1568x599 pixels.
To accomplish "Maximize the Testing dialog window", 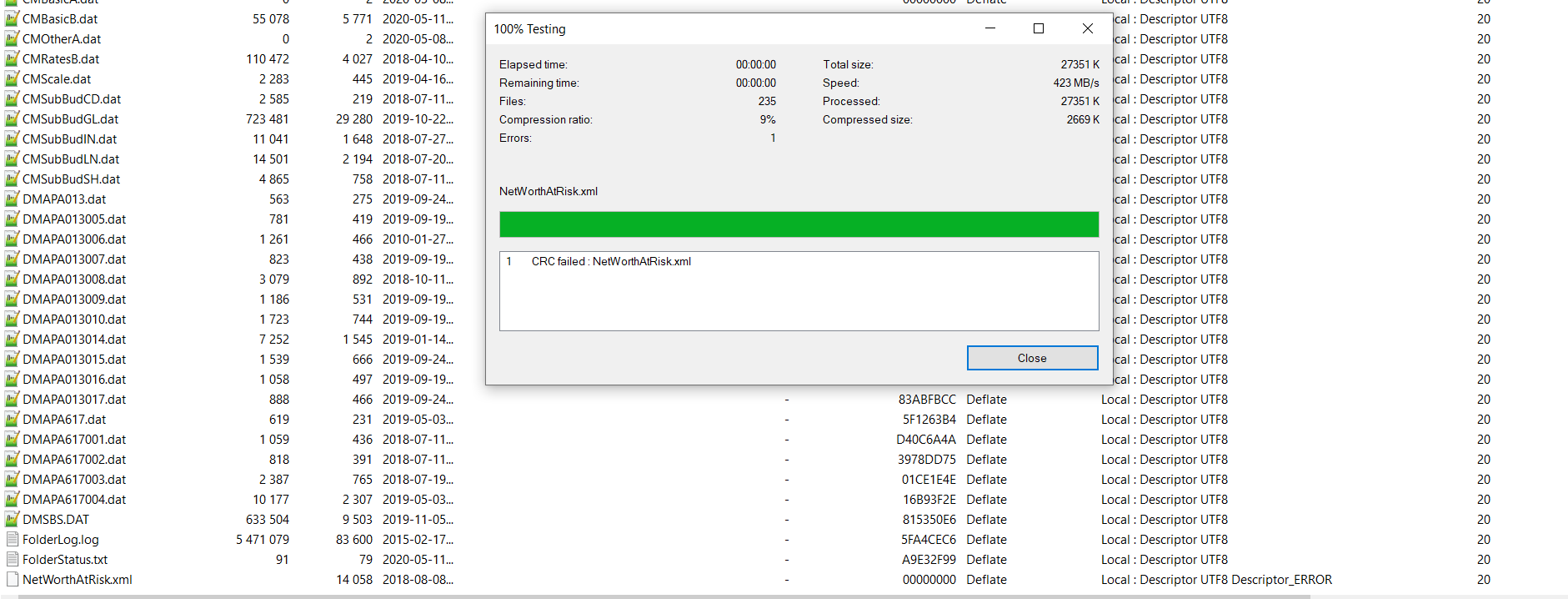I will 1039,28.
